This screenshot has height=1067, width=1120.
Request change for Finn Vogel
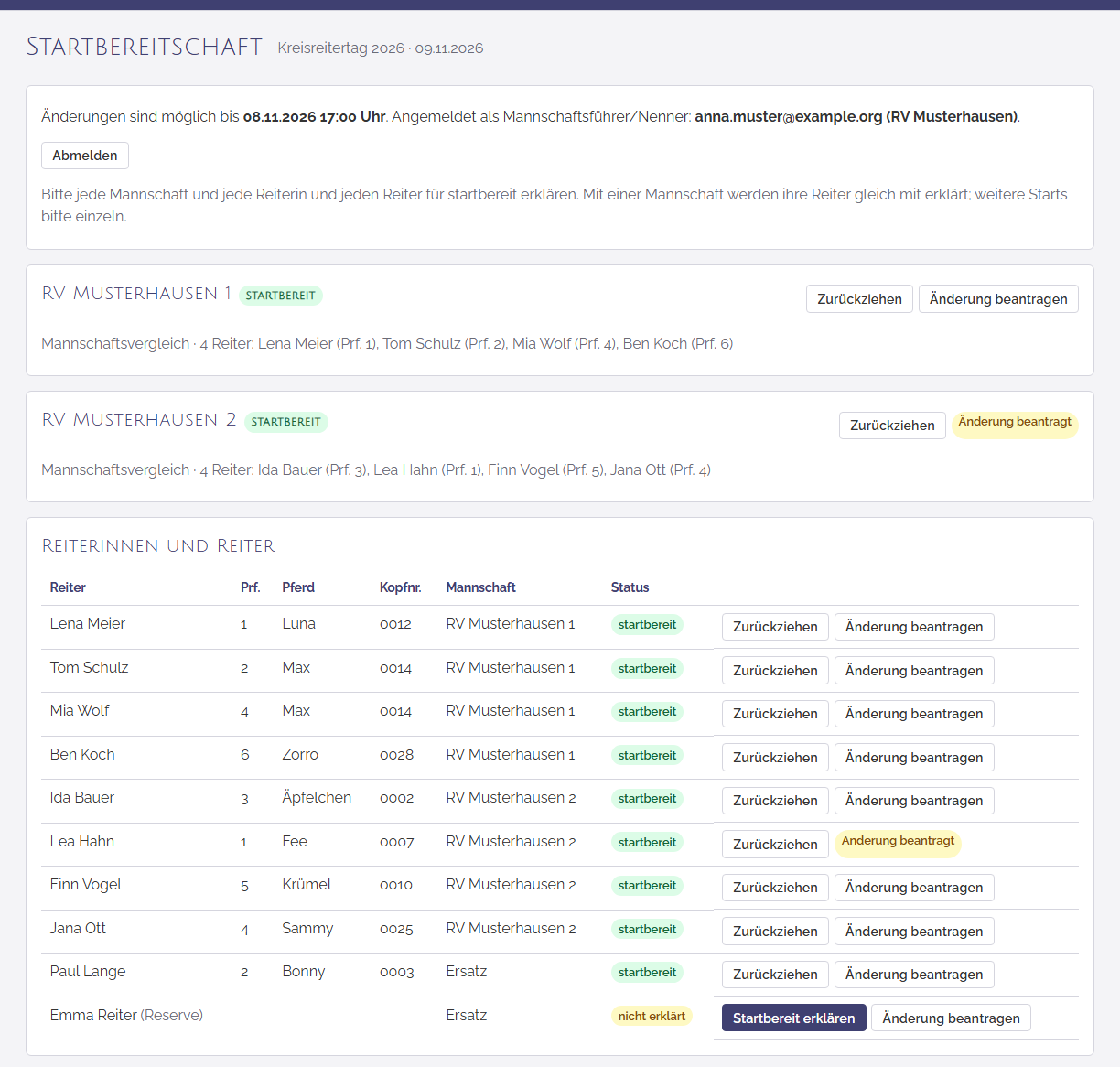914,888
